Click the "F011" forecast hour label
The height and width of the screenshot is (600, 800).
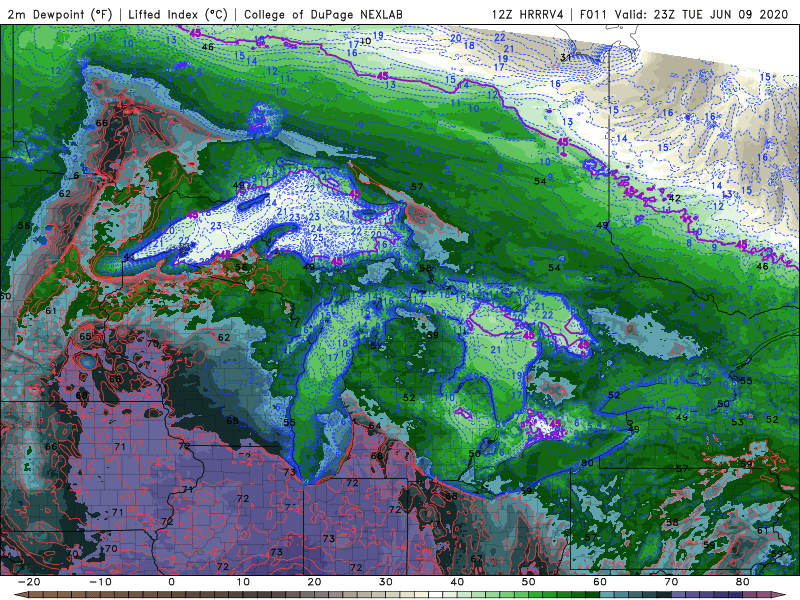click(x=594, y=15)
